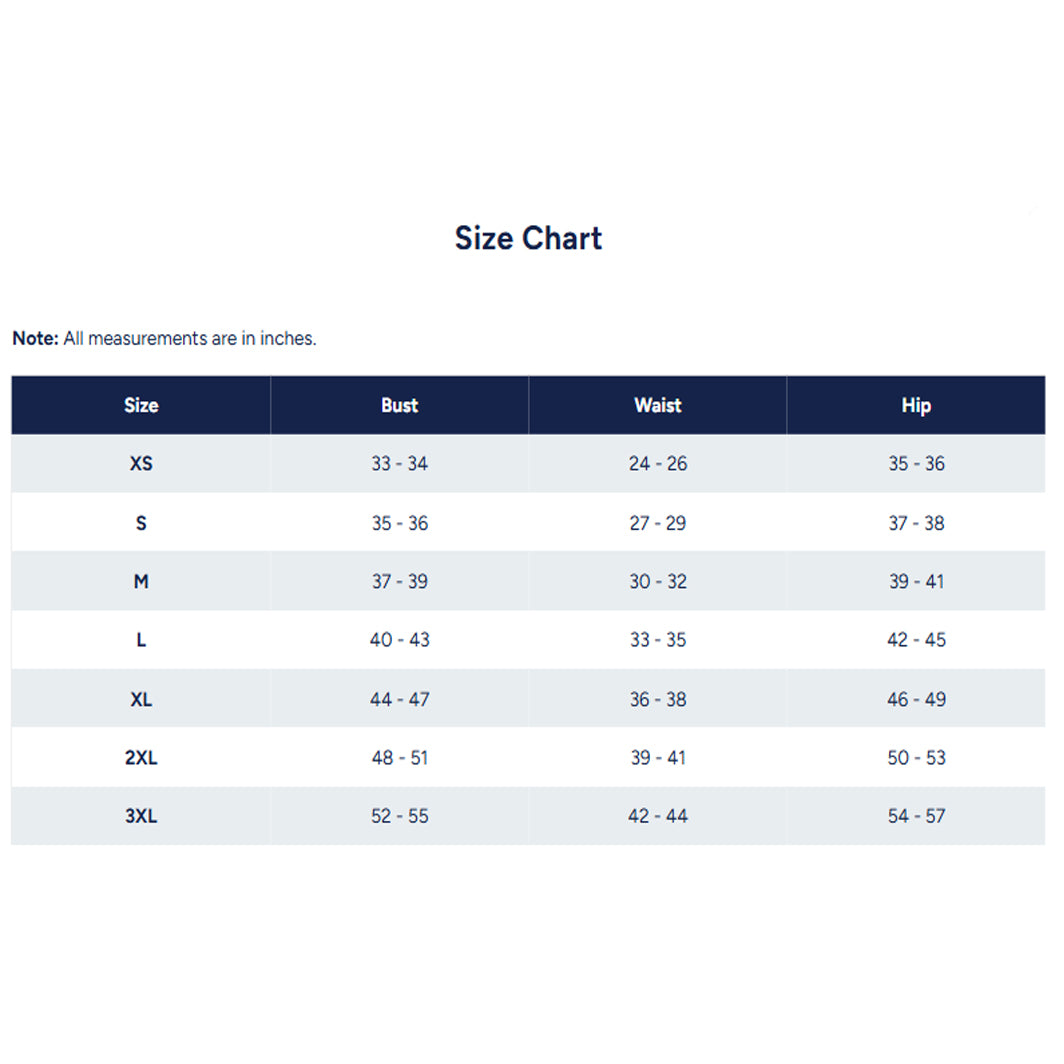Click waist measurement 42 - 44 cell

coord(658,816)
